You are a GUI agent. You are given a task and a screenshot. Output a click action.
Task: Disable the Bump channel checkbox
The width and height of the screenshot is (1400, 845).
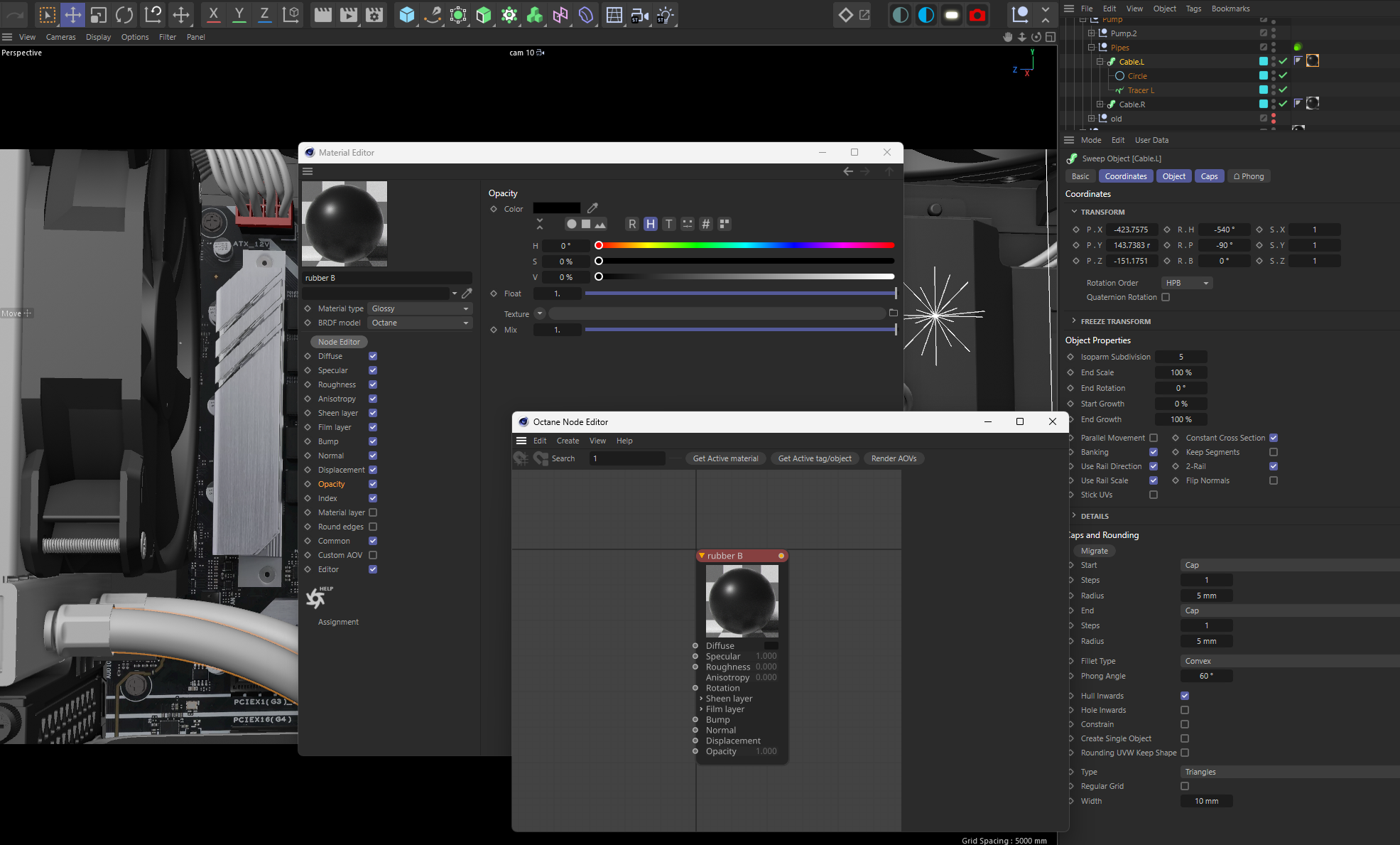[x=373, y=441]
